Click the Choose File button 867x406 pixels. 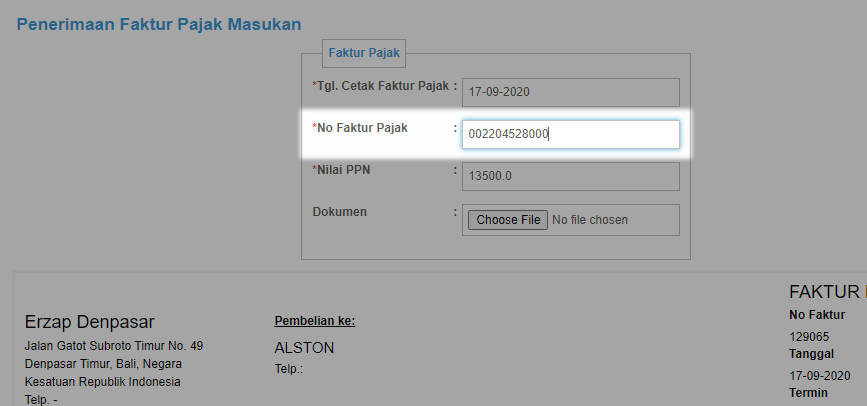point(508,220)
